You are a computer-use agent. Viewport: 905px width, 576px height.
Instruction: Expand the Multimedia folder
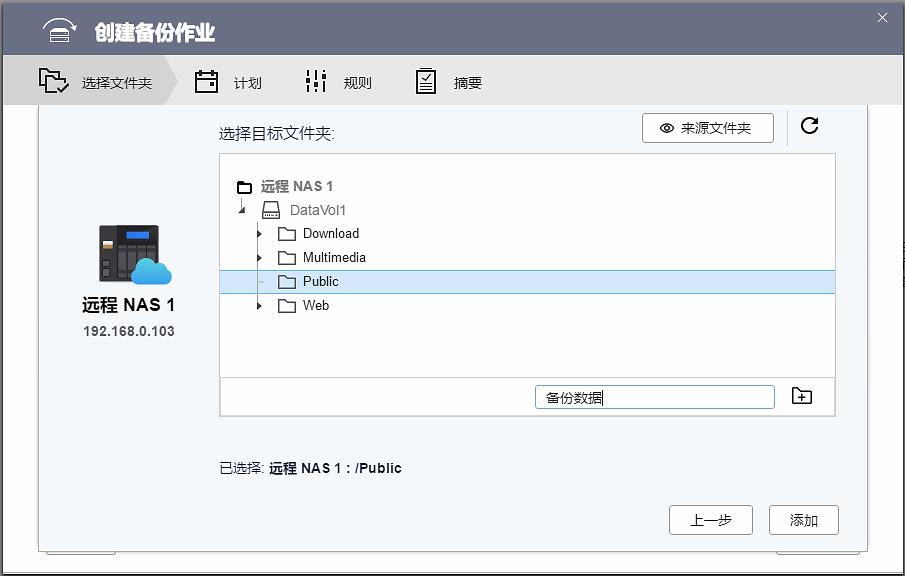pos(260,257)
